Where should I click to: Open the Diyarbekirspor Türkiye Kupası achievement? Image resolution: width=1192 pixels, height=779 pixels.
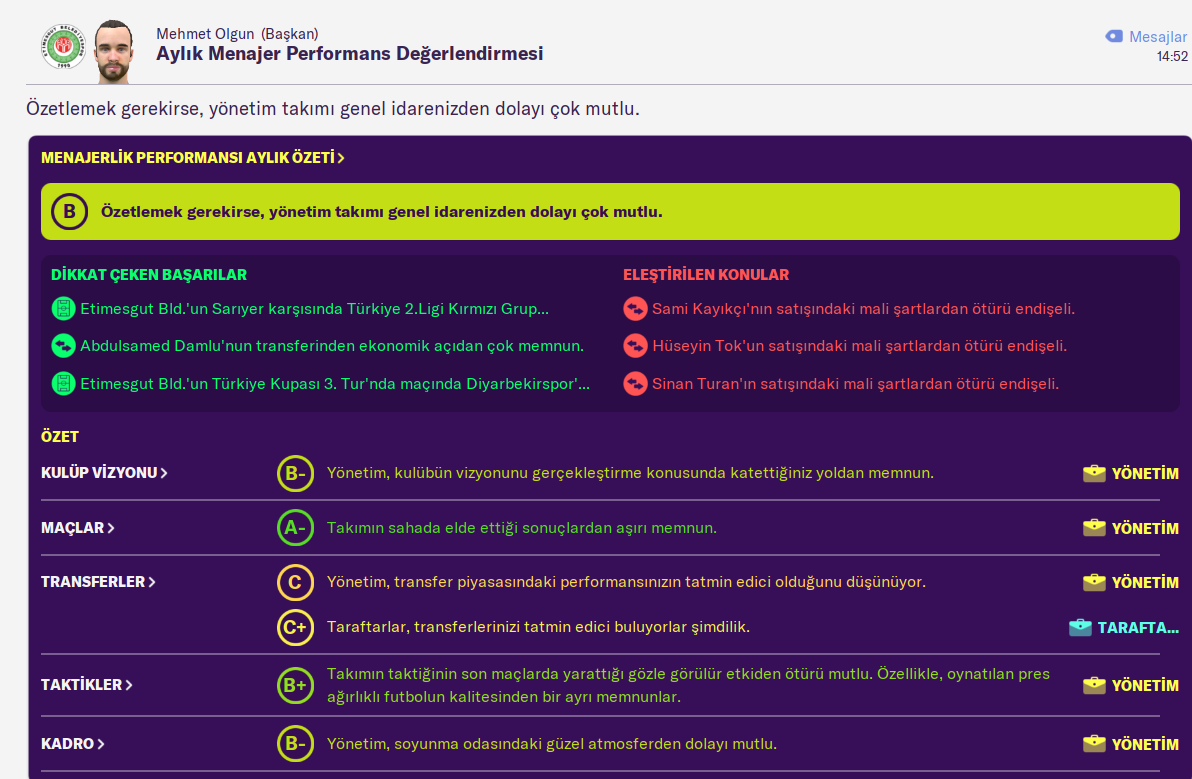tap(334, 384)
